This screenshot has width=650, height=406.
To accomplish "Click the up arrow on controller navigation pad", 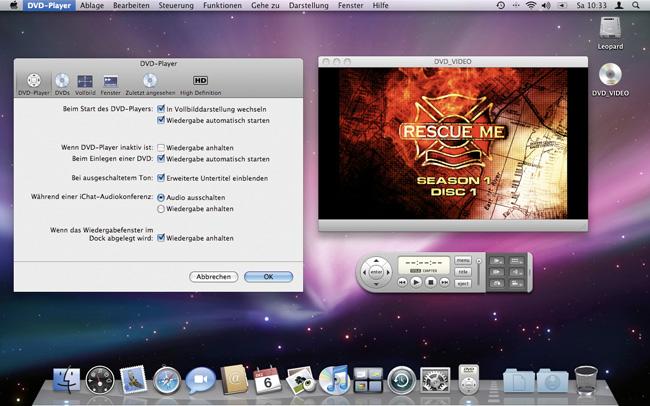I will tap(376, 260).
